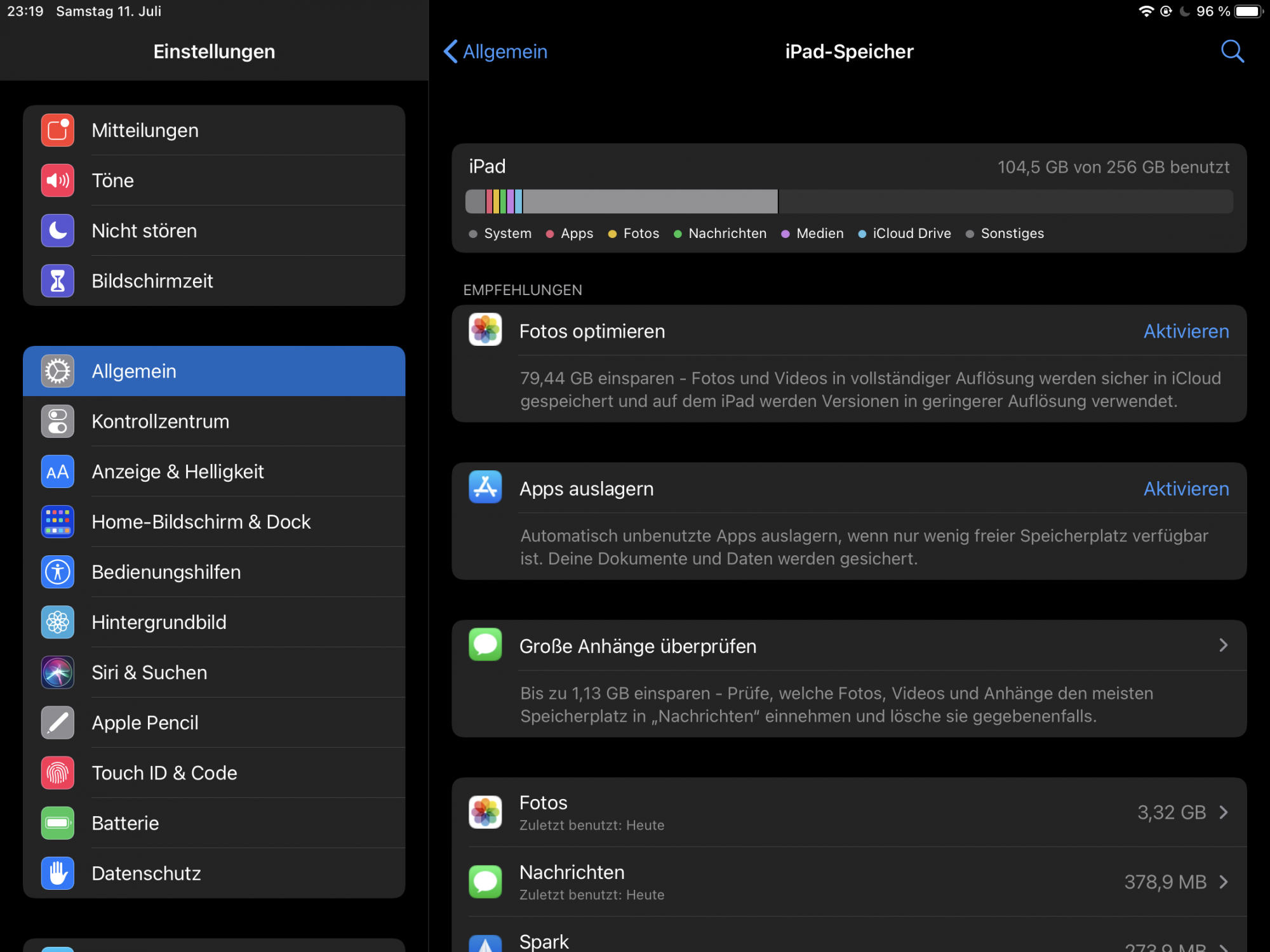This screenshot has height=952, width=1270.
Task: Go back to Allgemein
Action: coord(496,51)
